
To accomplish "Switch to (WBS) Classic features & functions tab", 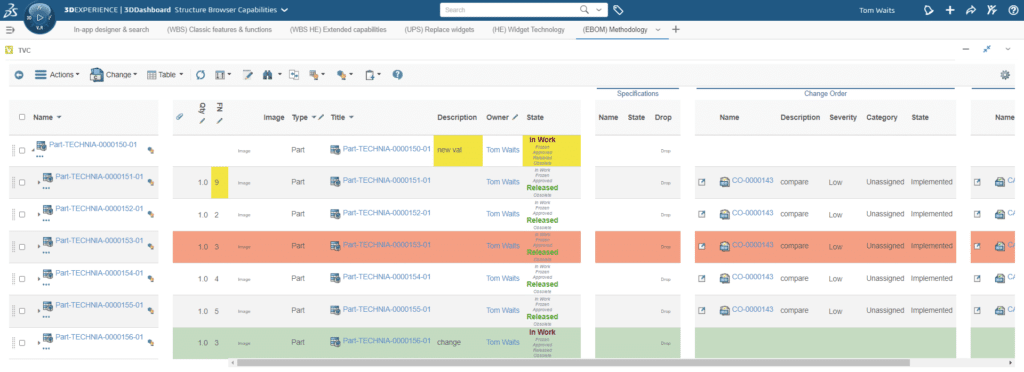I will pos(219,29).
